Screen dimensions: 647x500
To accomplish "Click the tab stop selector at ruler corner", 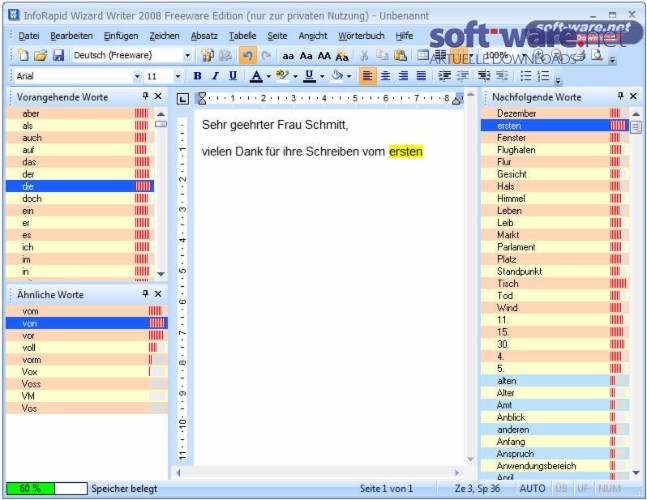I will [183, 99].
